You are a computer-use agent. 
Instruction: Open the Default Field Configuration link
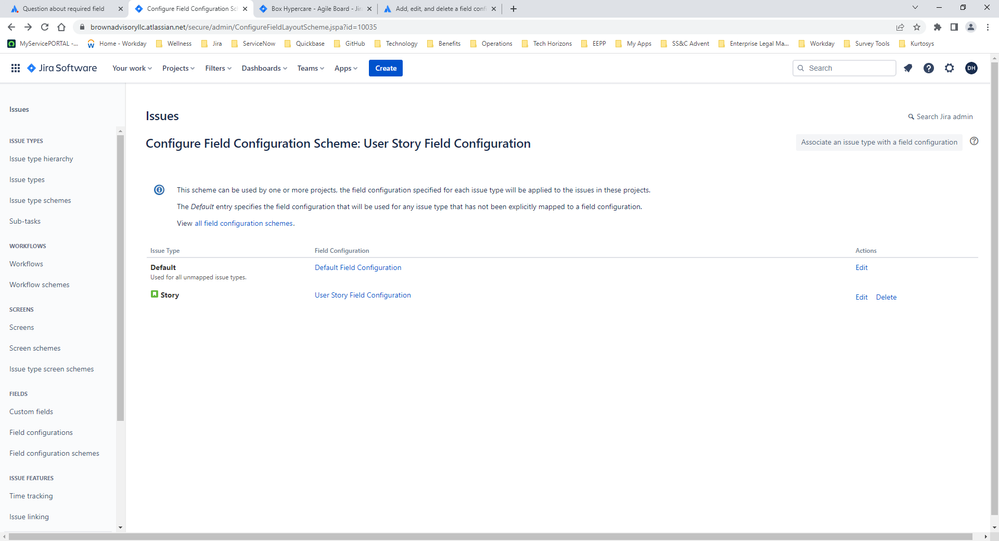[x=358, y=268]
